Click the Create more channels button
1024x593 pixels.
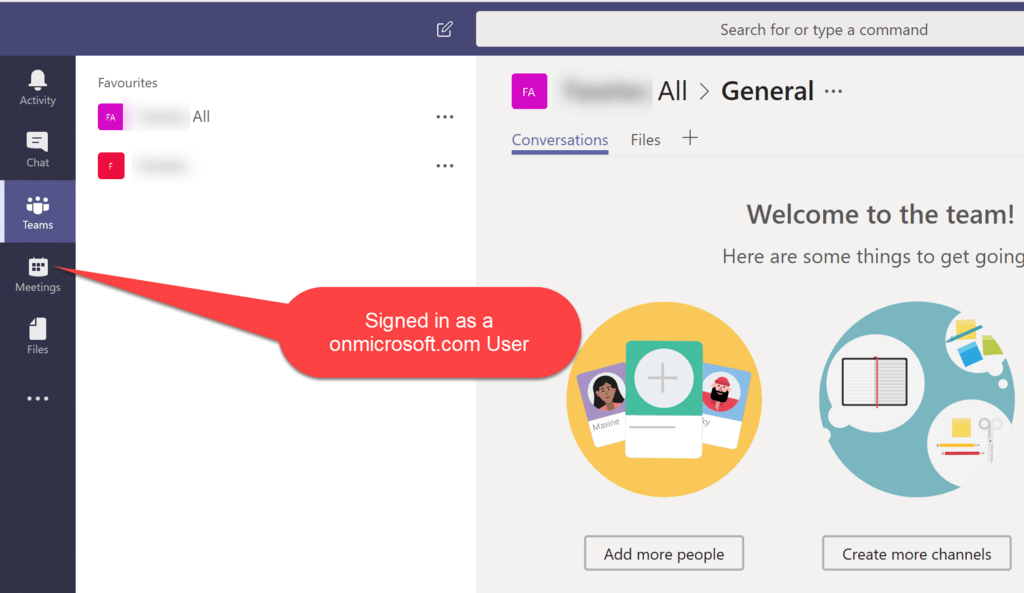point(916,554)
